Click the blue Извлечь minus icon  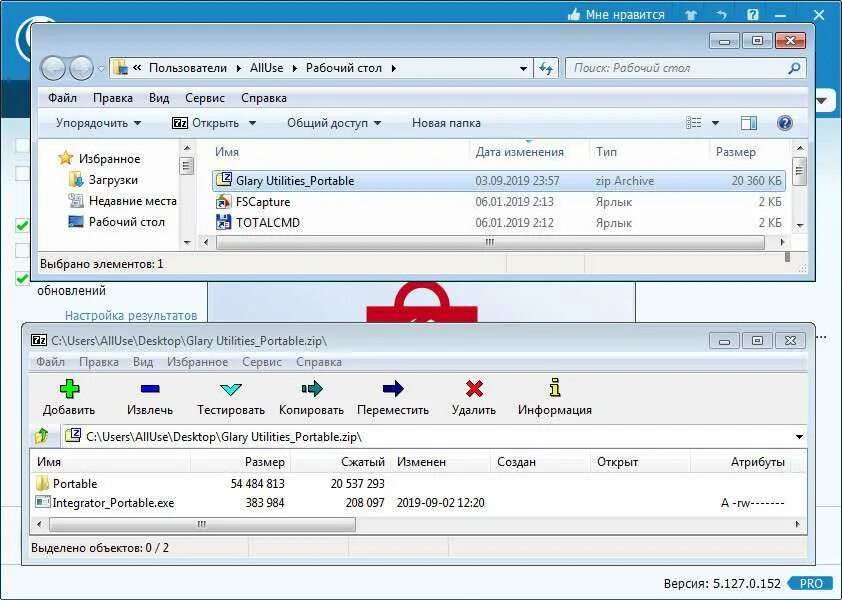[150, 388]
